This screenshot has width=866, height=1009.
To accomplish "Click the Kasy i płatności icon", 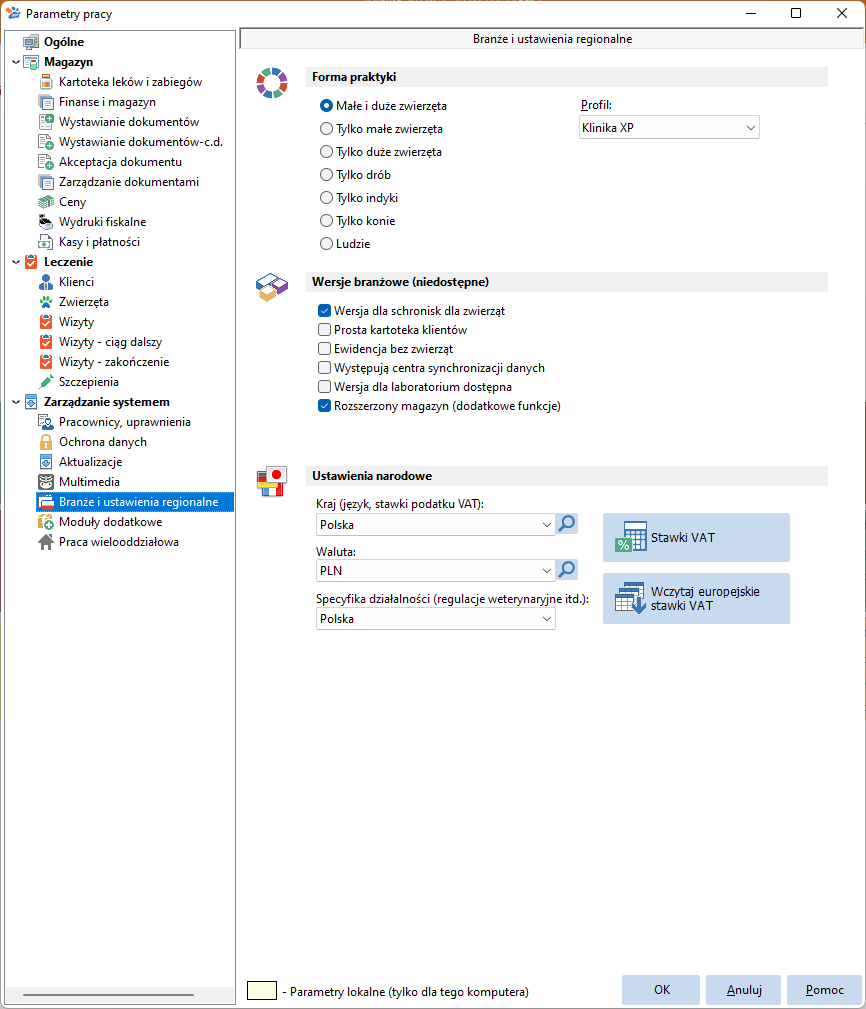I will 46,242.
